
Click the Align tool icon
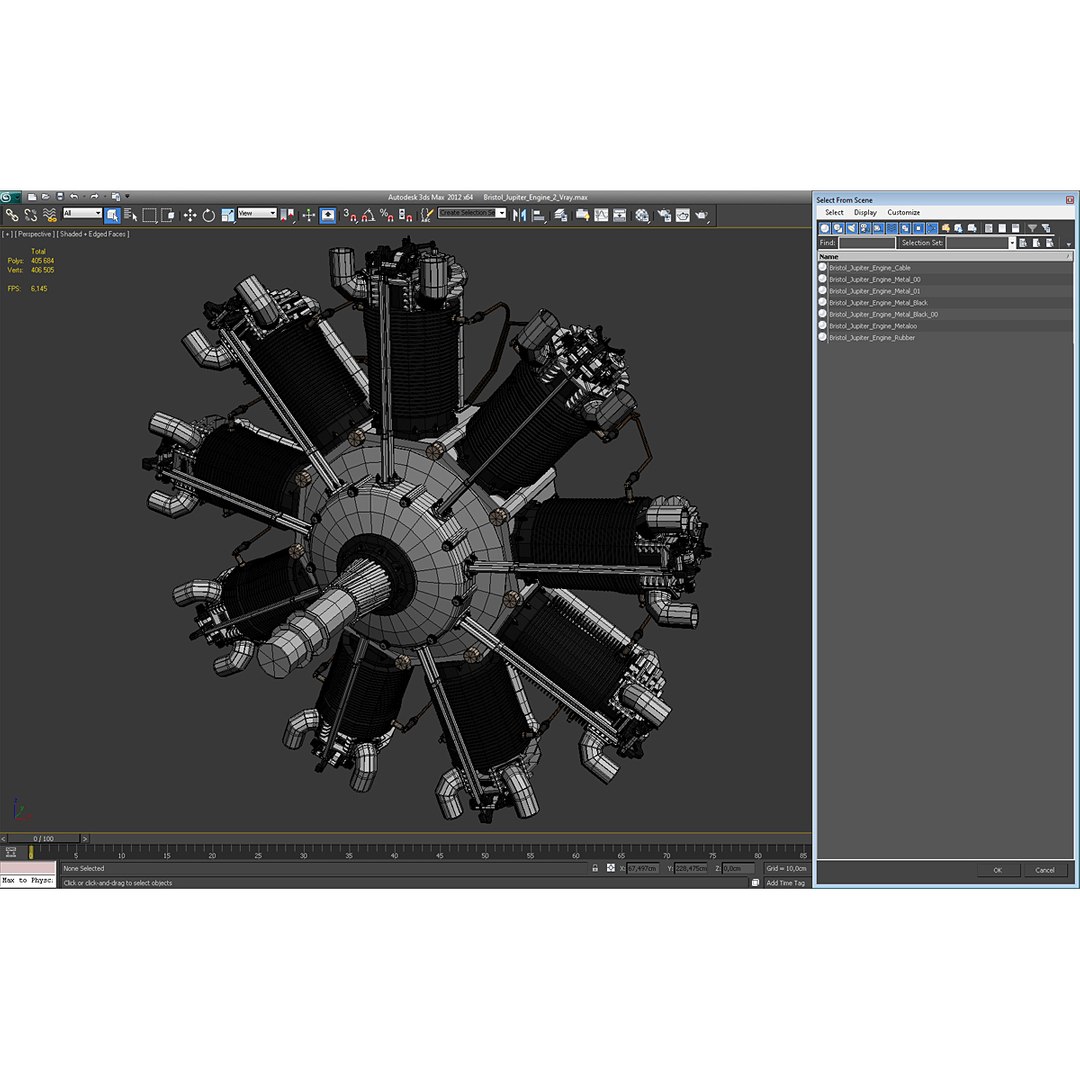pos(539,216)
